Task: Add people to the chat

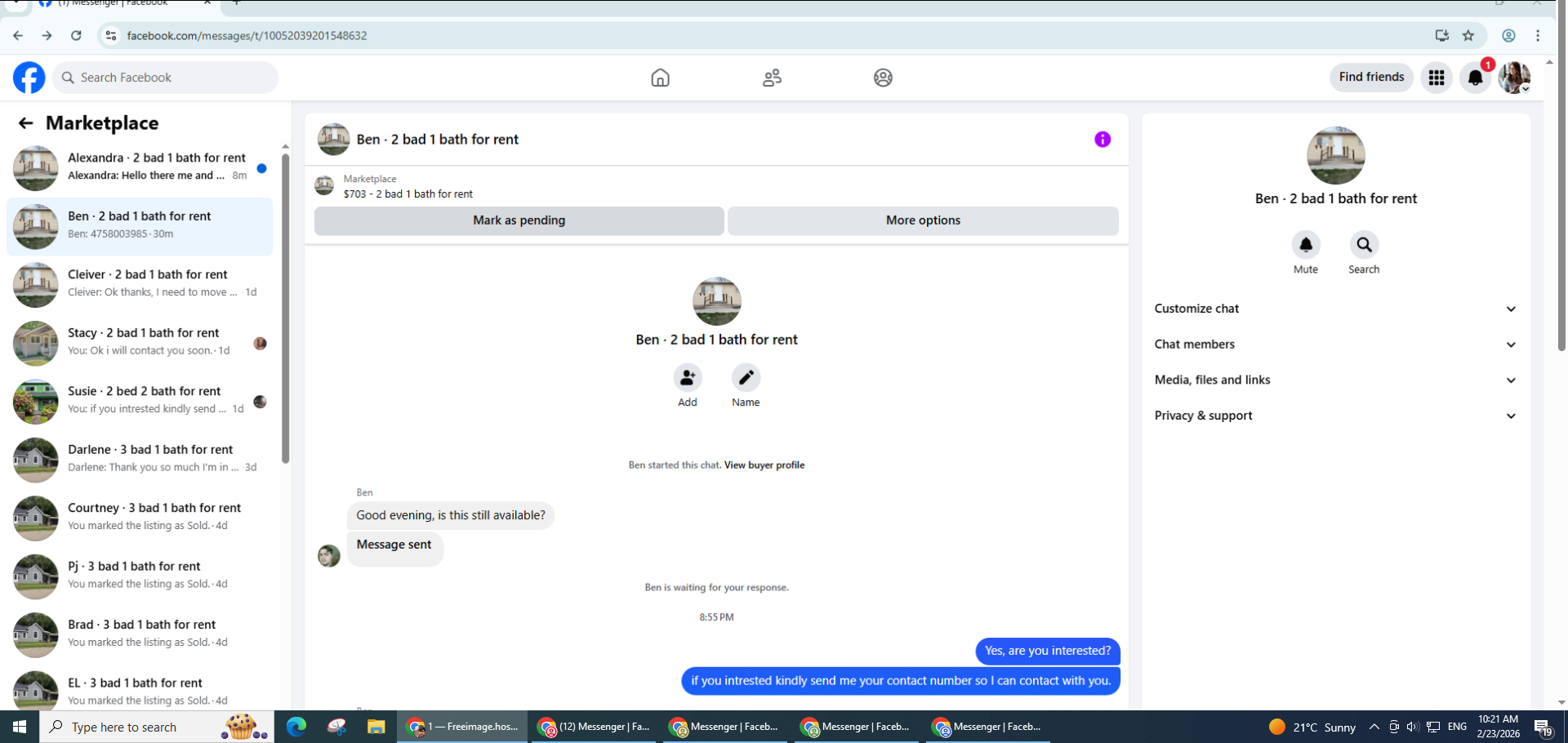Action: 688,378
